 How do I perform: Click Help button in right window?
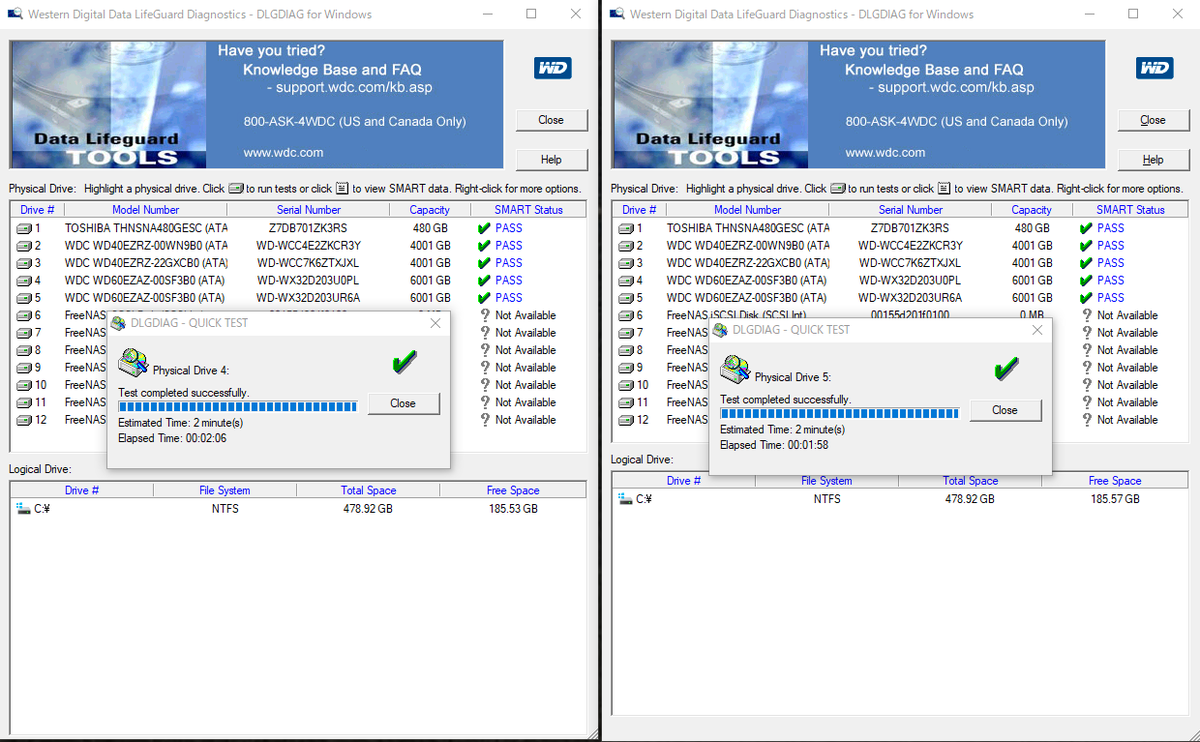pyautogui.click(x=1153, y=160)
